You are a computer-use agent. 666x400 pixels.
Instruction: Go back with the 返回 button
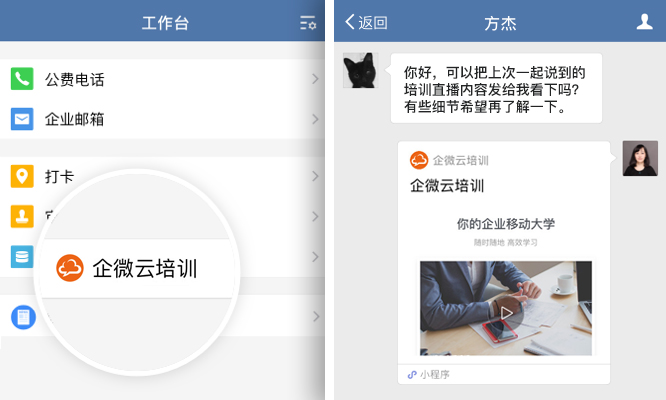[366, 22]
